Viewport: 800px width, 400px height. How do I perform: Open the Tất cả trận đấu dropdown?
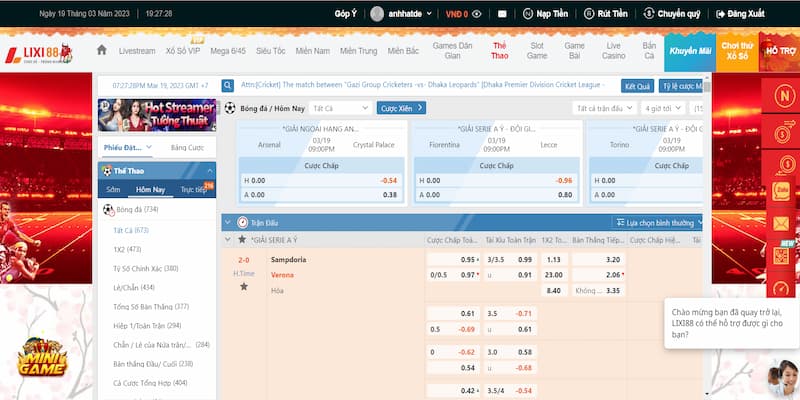(x=604, y=108)
